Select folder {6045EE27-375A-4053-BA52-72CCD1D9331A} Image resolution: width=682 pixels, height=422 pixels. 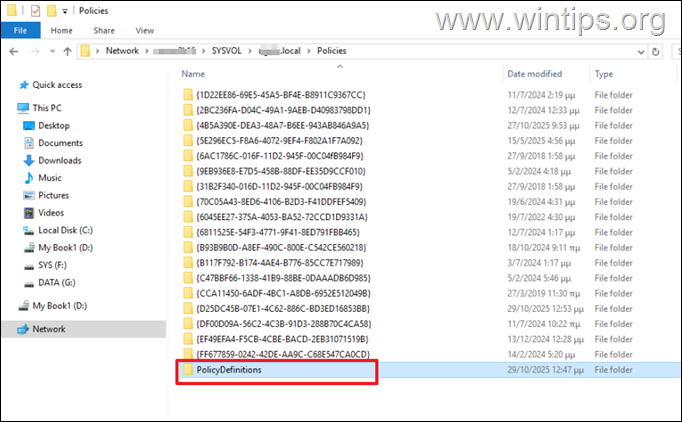click(282, 217)
